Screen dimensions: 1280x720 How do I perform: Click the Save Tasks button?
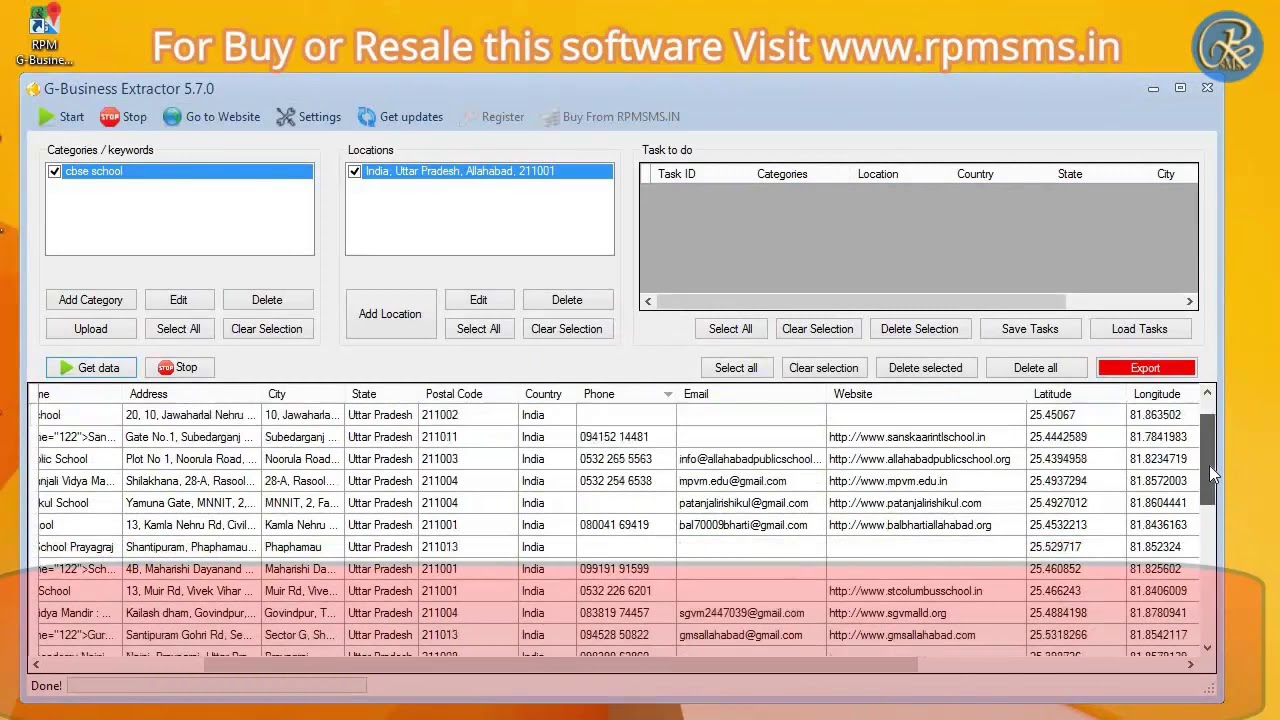[x=1030, y=329]
